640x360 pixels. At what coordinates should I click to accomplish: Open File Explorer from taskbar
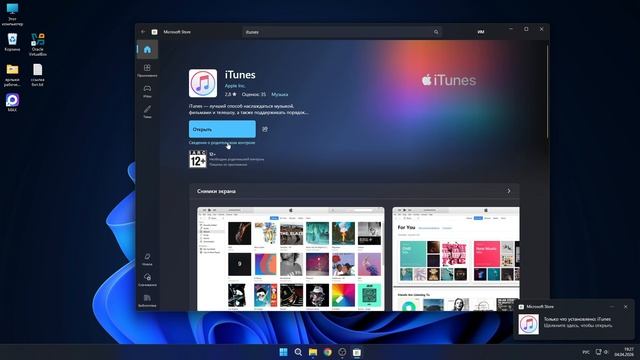point(313,352)
